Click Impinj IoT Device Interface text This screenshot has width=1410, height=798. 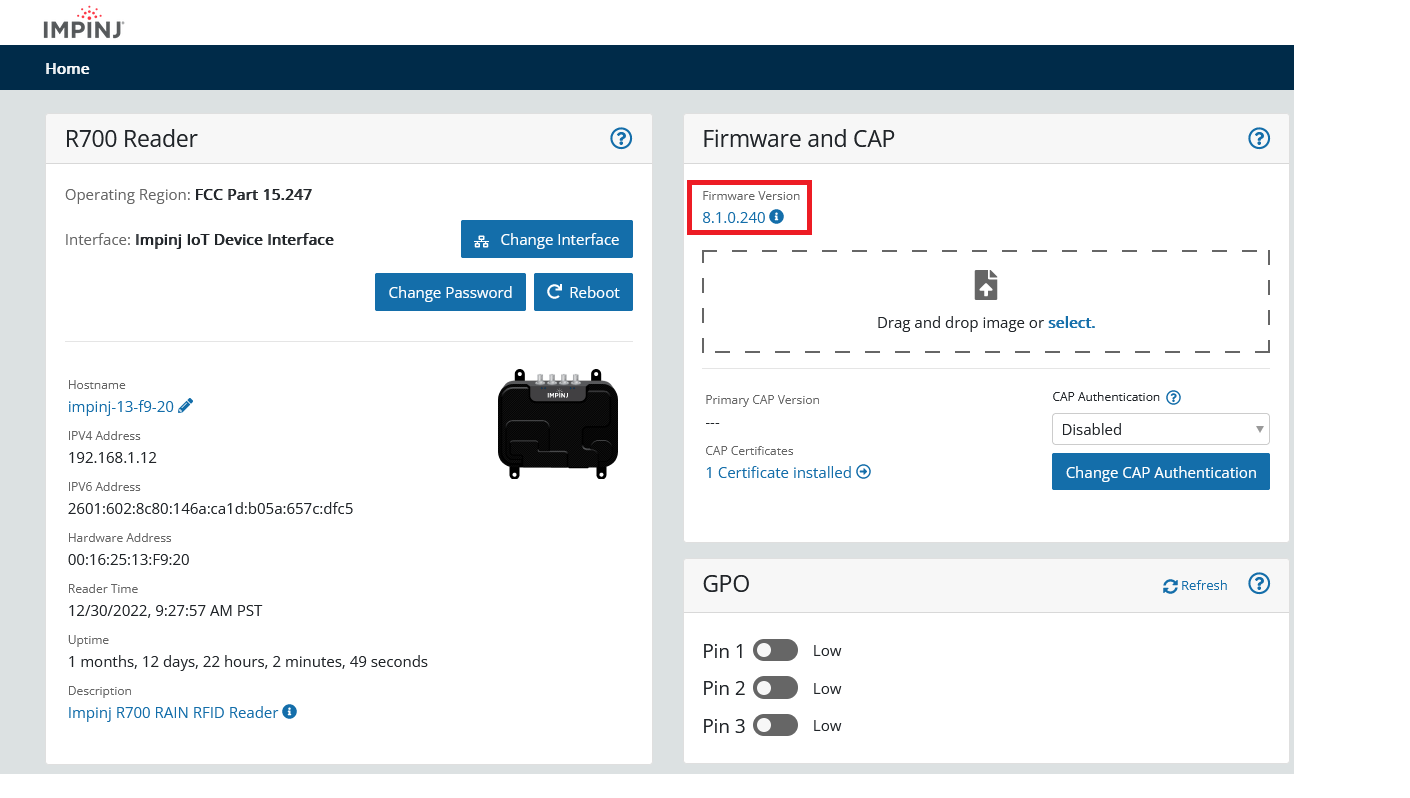coord(234,239)
